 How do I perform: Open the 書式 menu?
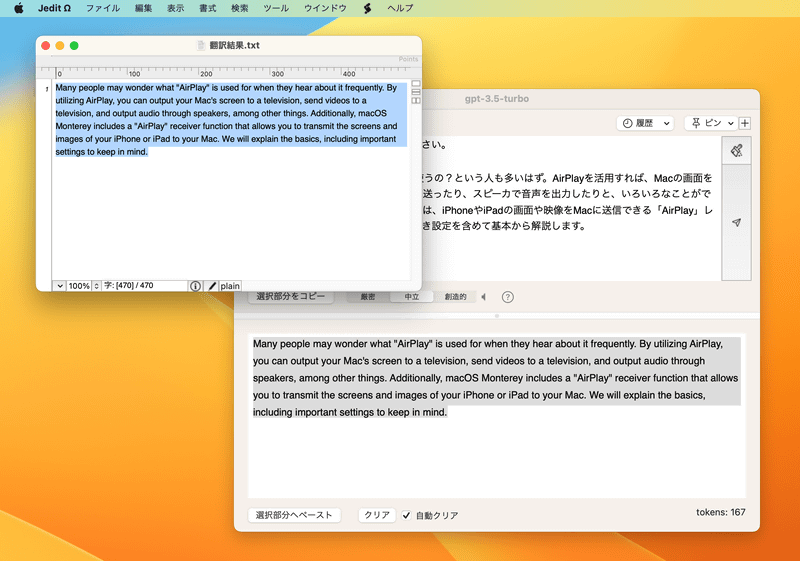click(x=208, y=8)
